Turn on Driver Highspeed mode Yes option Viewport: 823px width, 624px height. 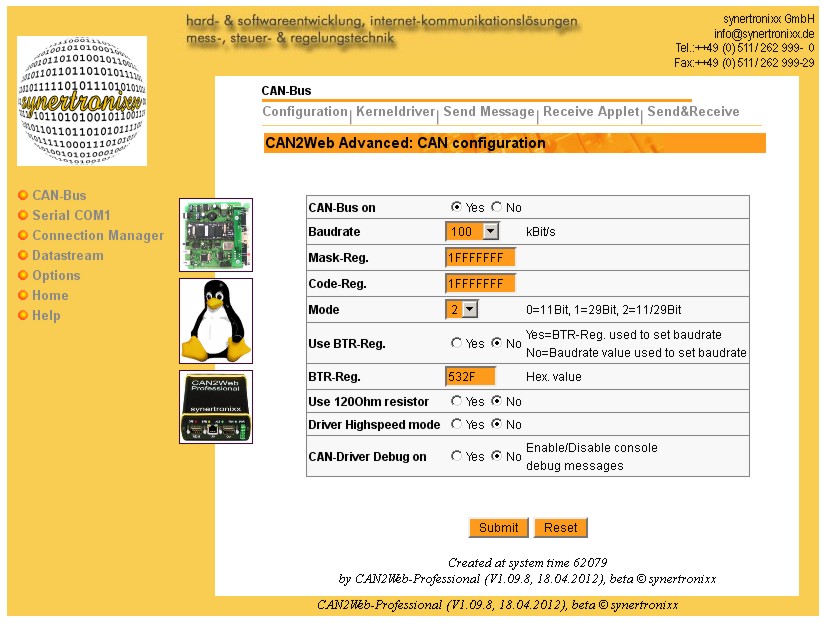pyautogui.click(x=457, y=424)
